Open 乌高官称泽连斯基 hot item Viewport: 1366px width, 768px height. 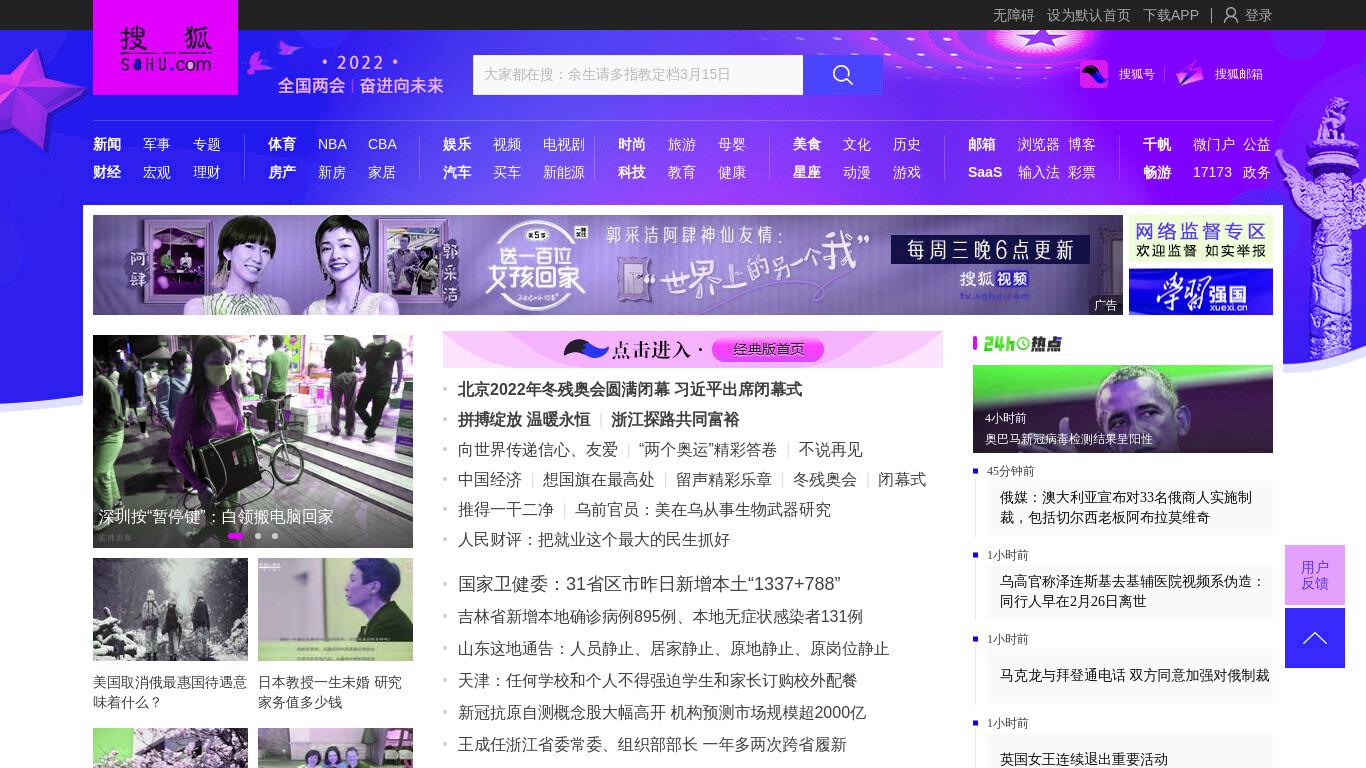(1132, 591)
